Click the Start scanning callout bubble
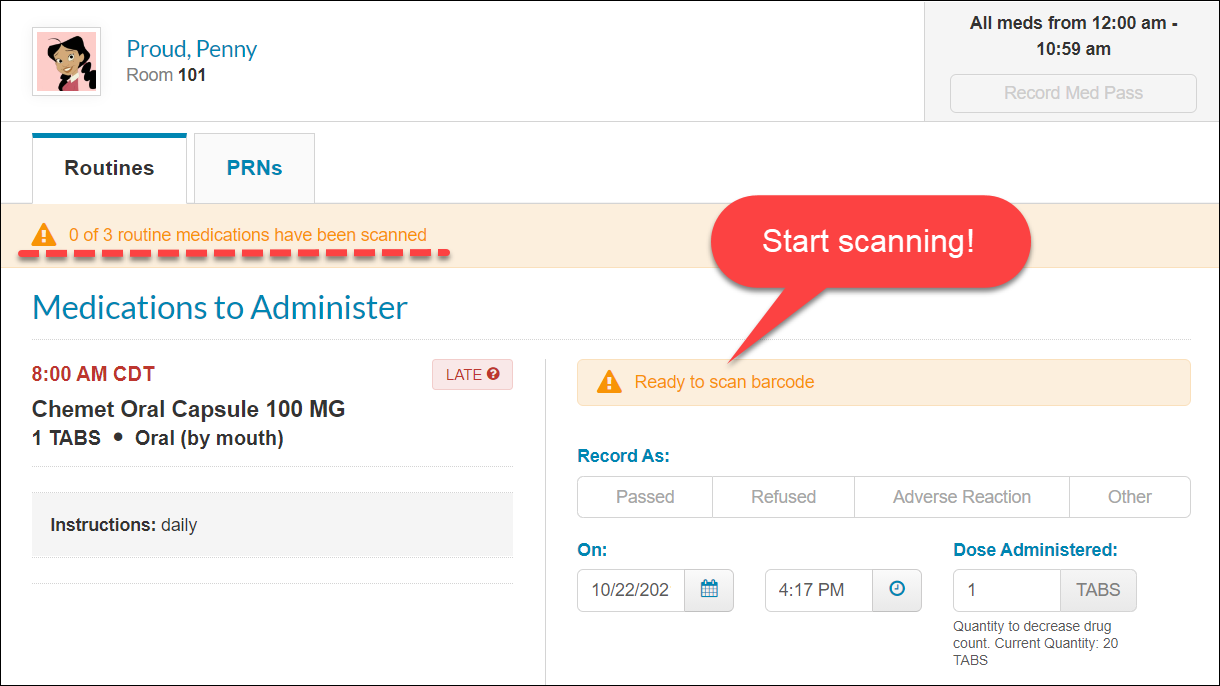The image size is (1220, 686). tap(869, 240)
